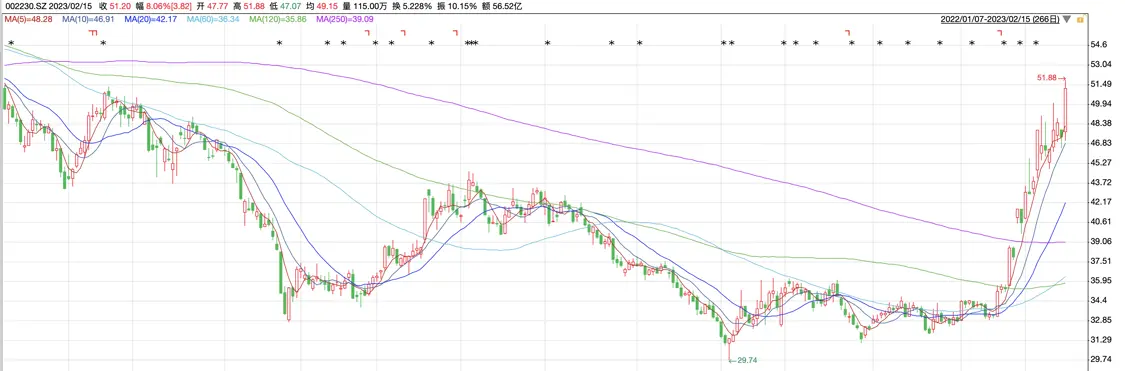
Task: Open the date range dropdown triangle
Action: (1067, 19)
